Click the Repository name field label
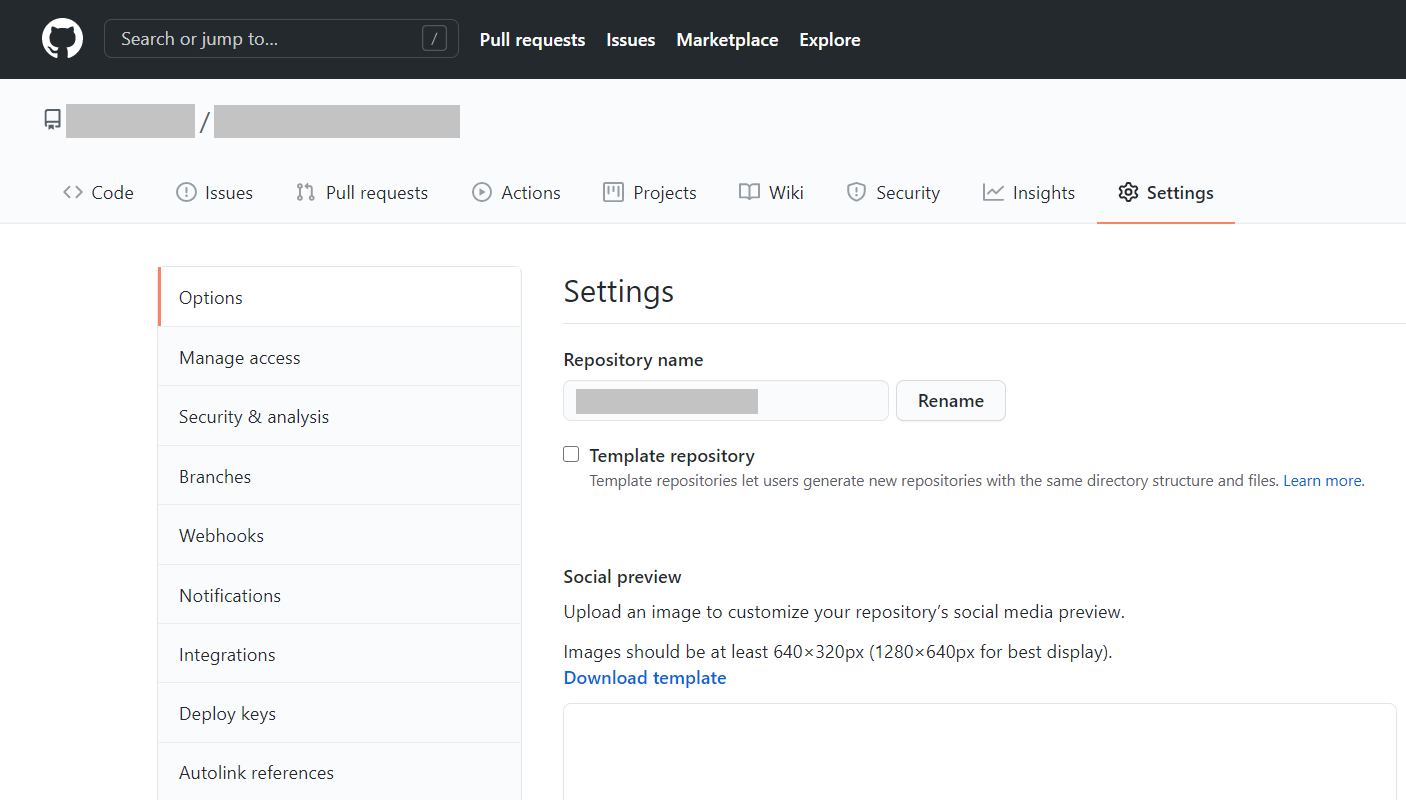 point(634,360)
